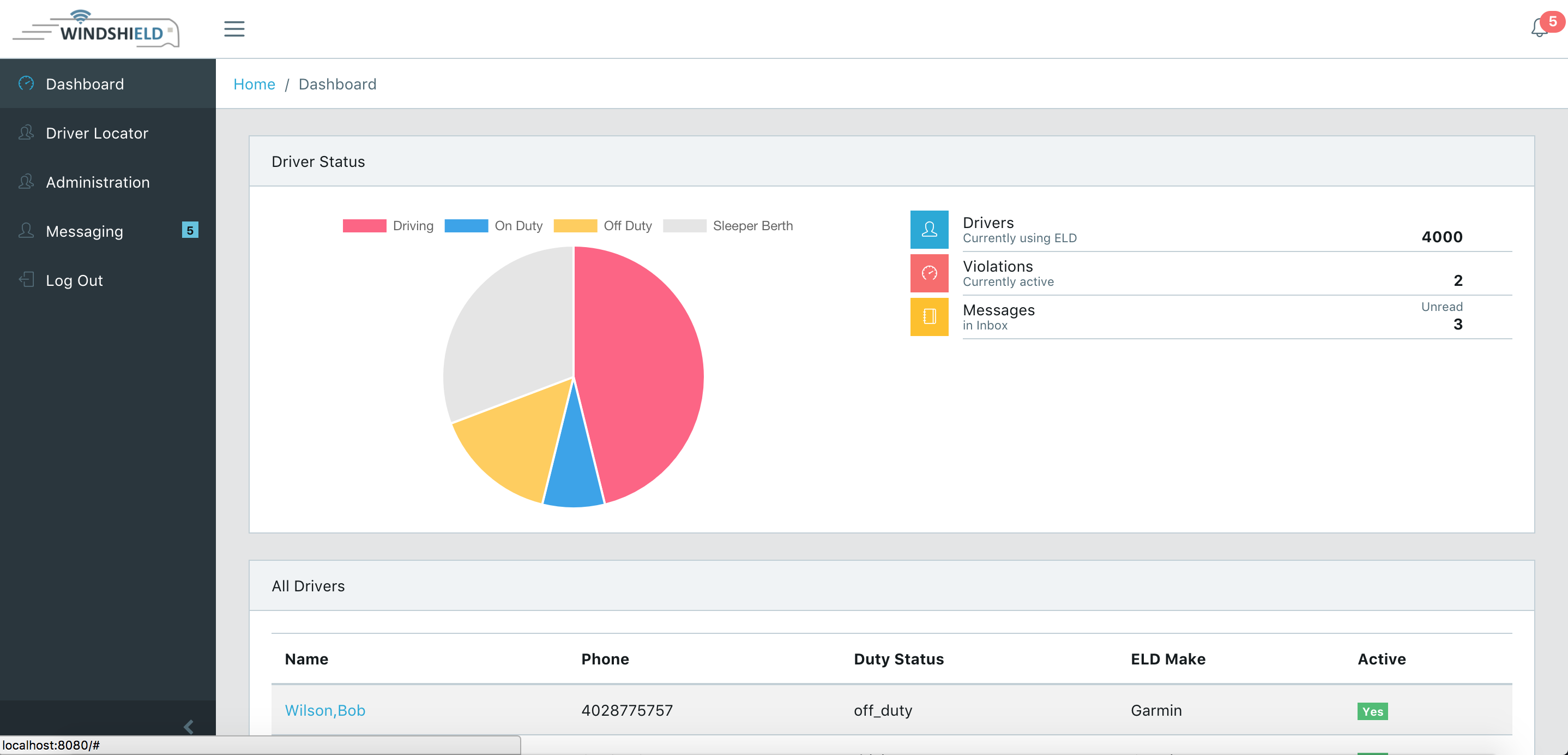Click the Yes active badge for Wilson,Bob
1568x755 pixels.
tap(1372, 711)
